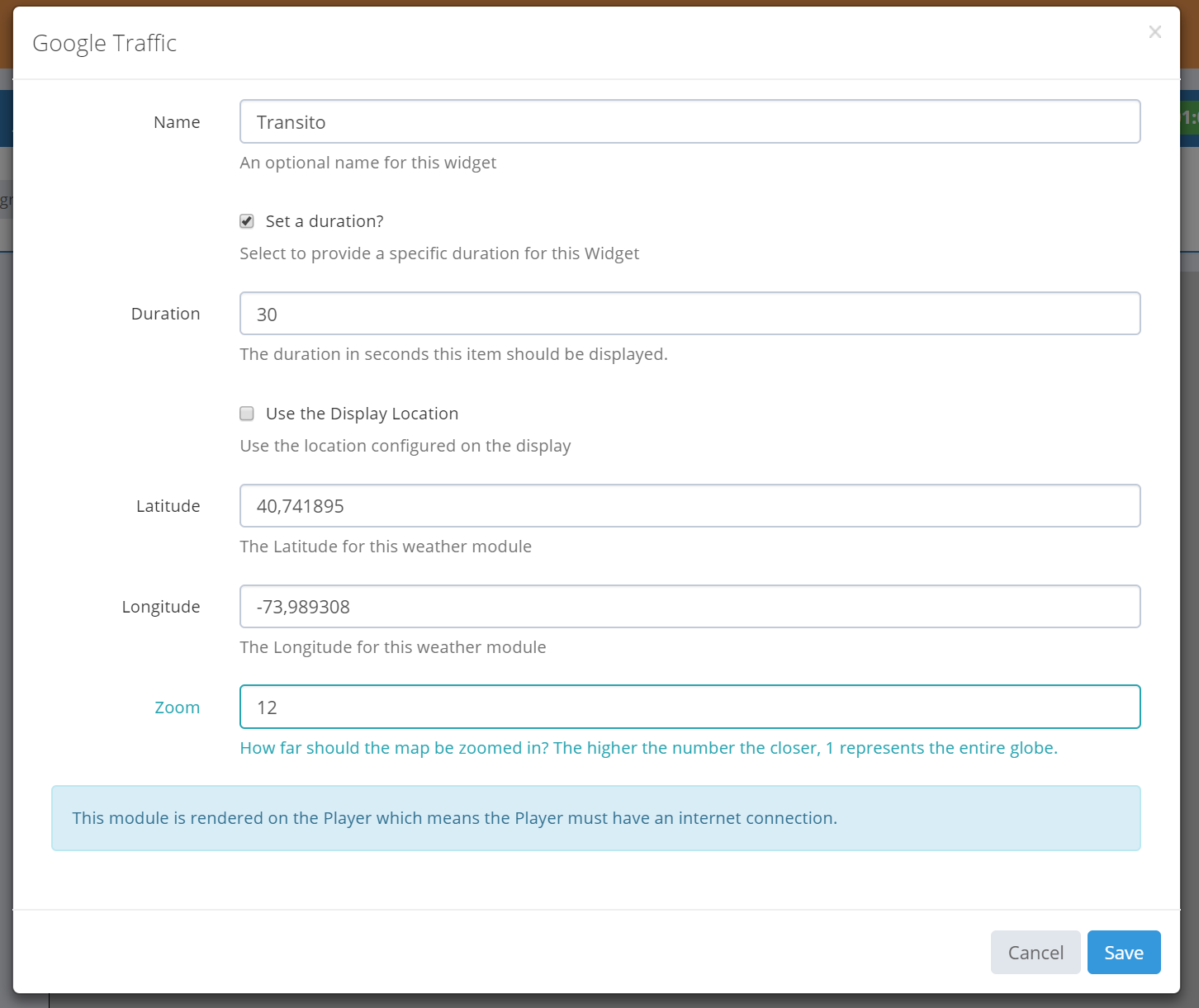This screenshot has height=1008, width=1199.
Task: Click the Name label
Action: (x=177, y=122)
